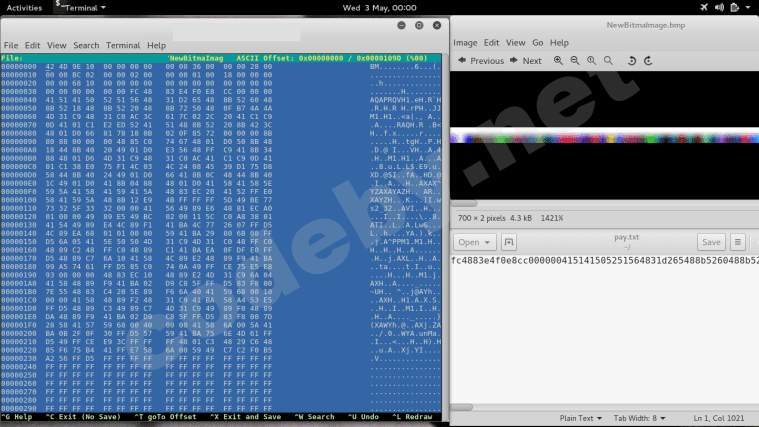Click ^U Undo in hex editor footer
Viewport: 759px width, 427px height.
[363, 416]
